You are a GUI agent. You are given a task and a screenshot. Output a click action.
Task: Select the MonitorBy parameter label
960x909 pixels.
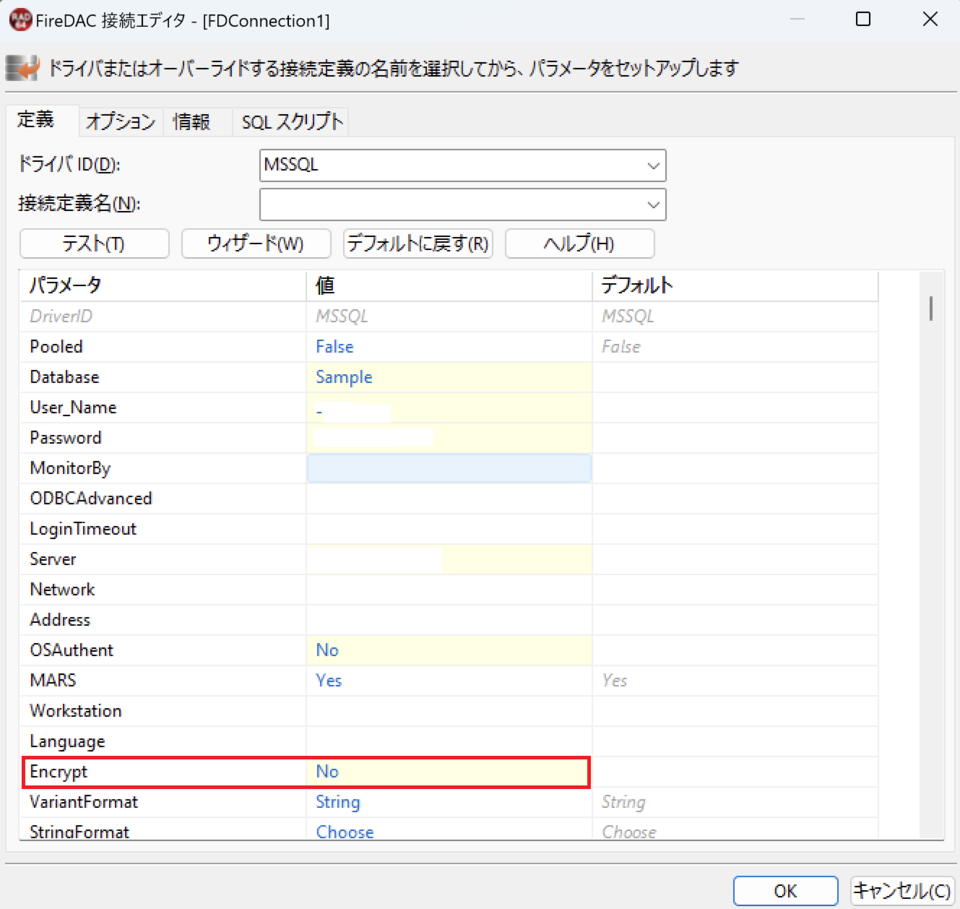pos(70,469)
